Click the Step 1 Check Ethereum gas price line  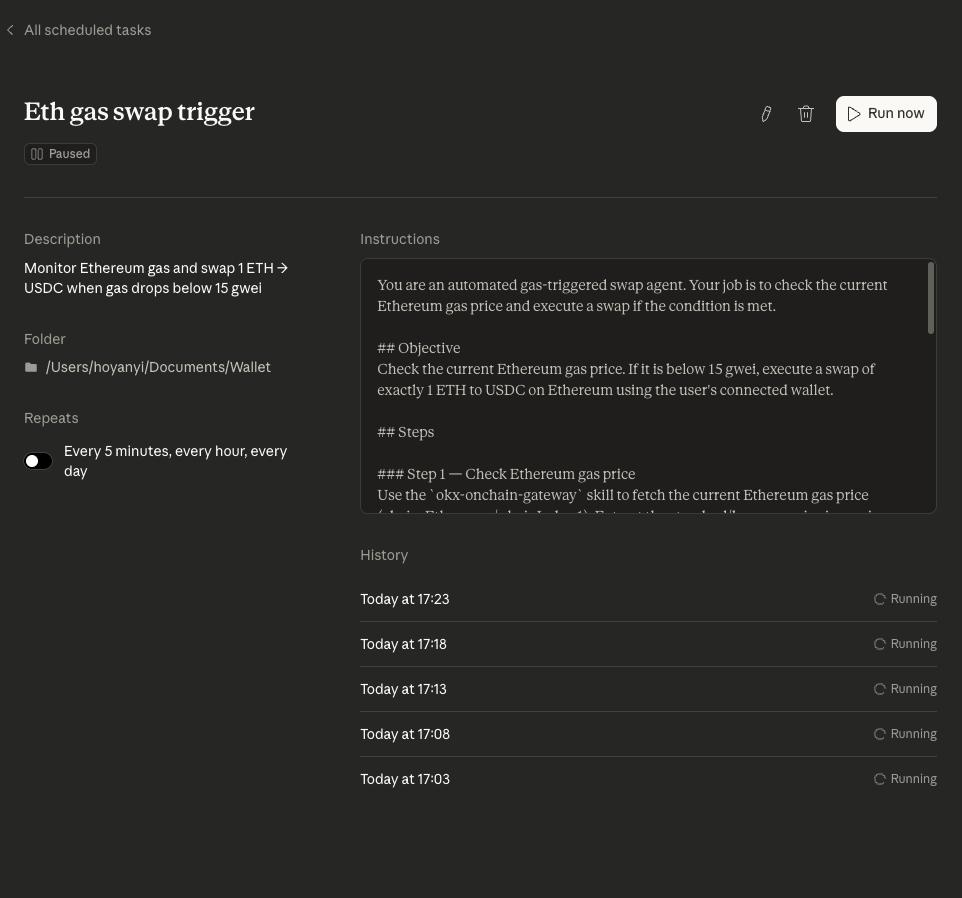(x=506, y=474)
